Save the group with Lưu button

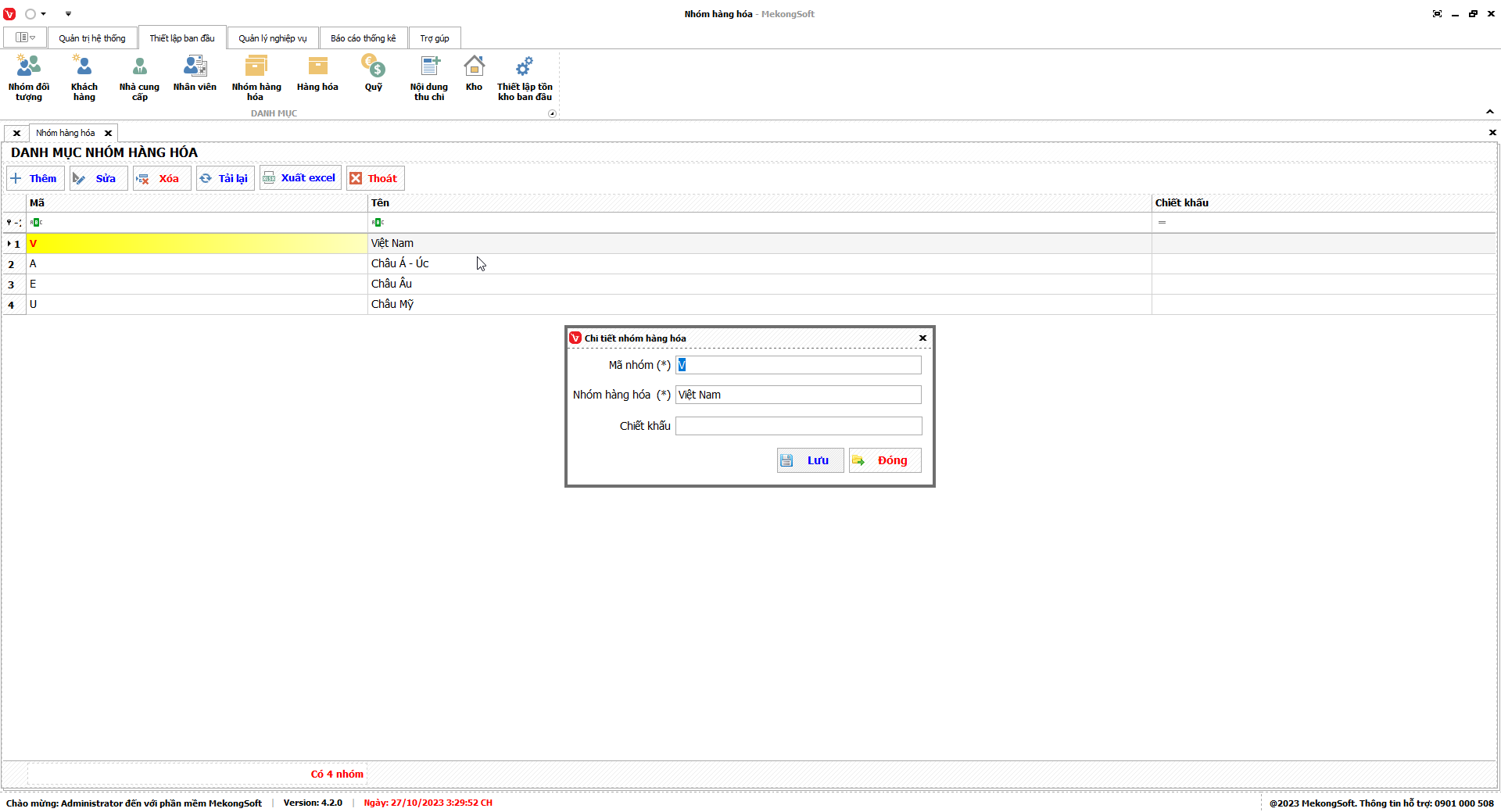click(x=810, y=460)
